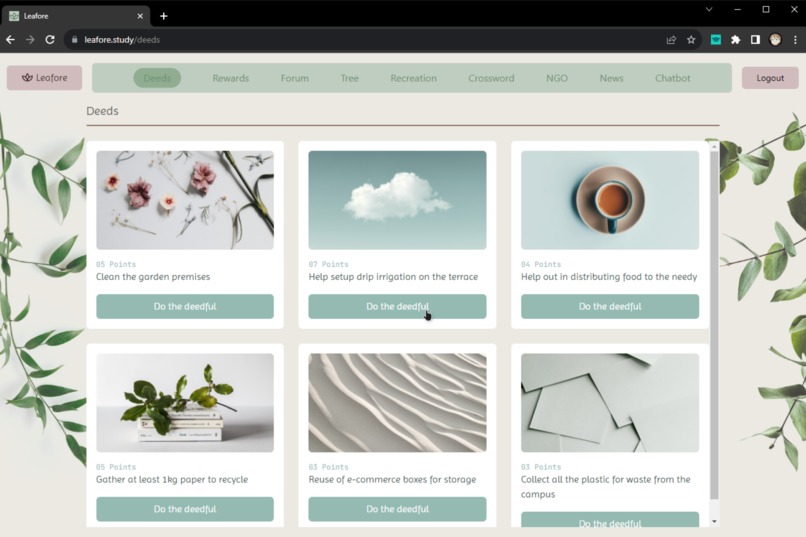806x537 pixels.
Task: Click Do the deedful for e-commerce boxes
Action: (397, 509)
